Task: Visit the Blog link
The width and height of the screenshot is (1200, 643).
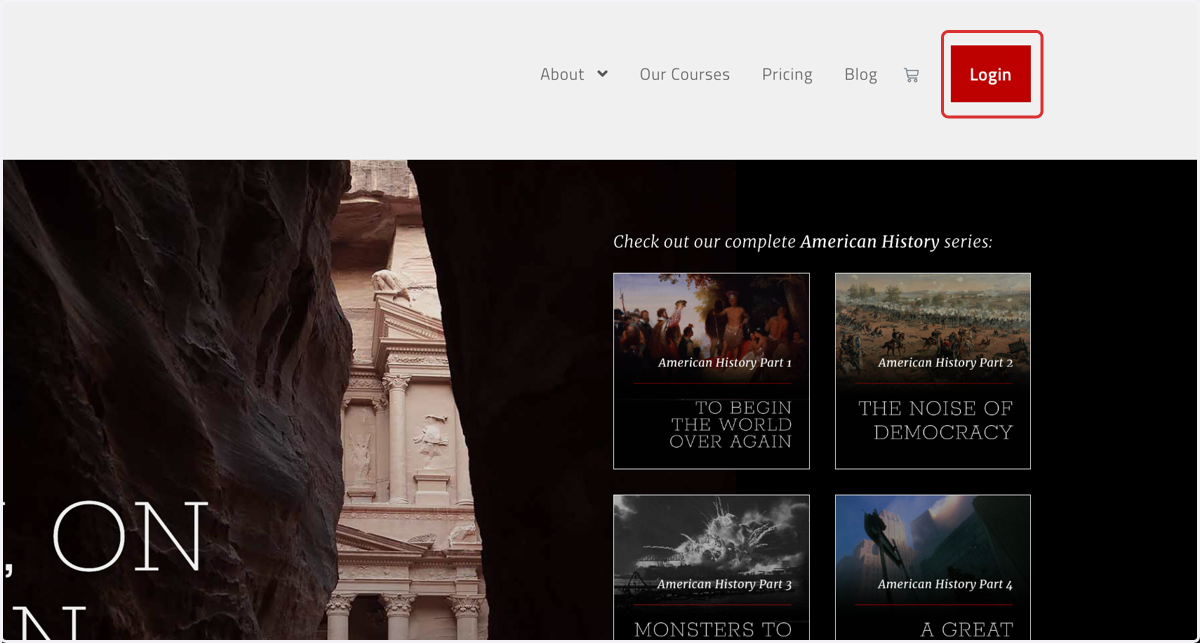Action: pos(860,75)
